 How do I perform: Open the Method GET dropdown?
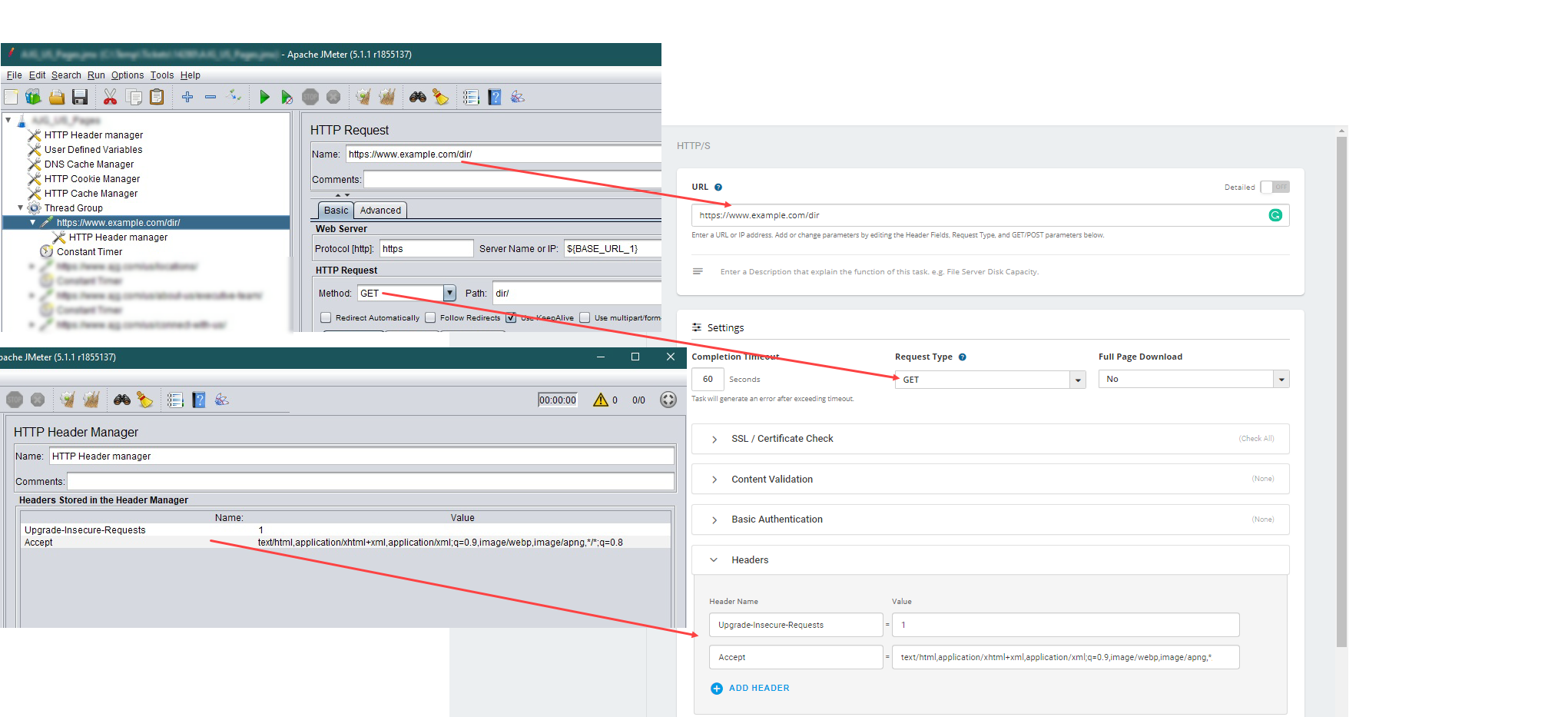pyautogui.click(x=450, y=293)
